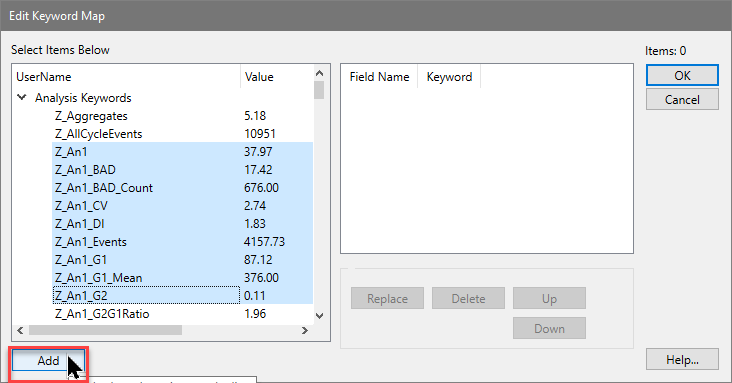Image resolution: width=732 pixels, height=383 pixels.
Task: Click the Add button
Action: (48, 361)
